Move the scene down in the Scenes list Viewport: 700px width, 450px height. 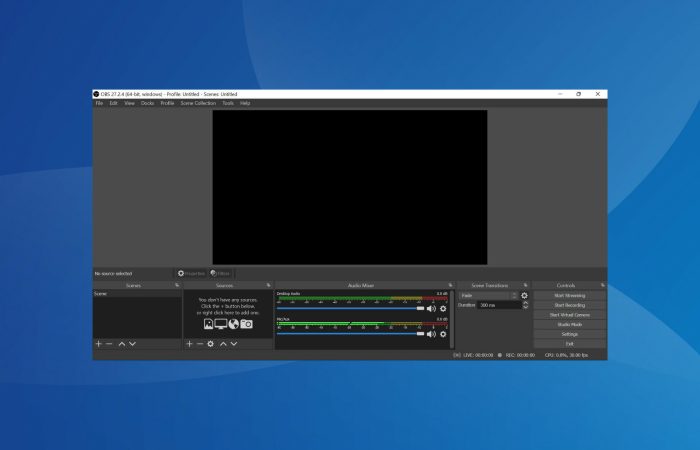[132, 344]
